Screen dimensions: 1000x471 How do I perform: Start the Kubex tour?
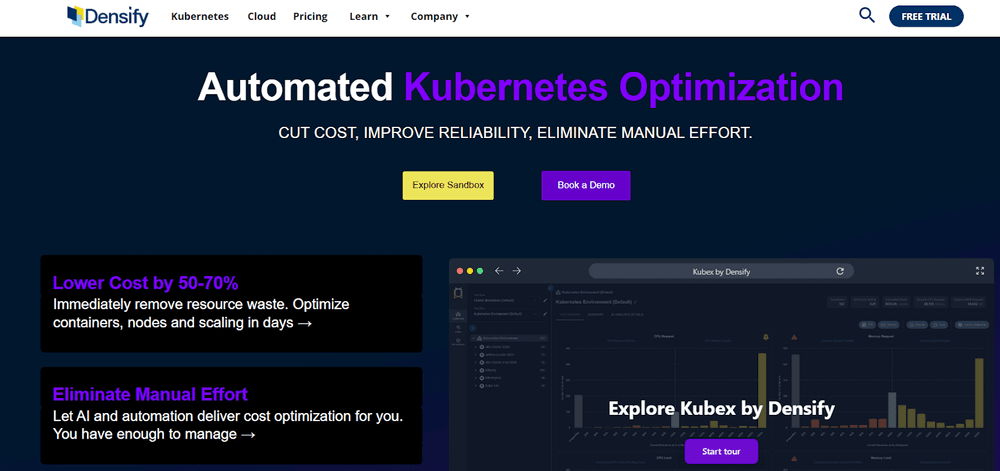pyautogui.click(x=721, y=452)
